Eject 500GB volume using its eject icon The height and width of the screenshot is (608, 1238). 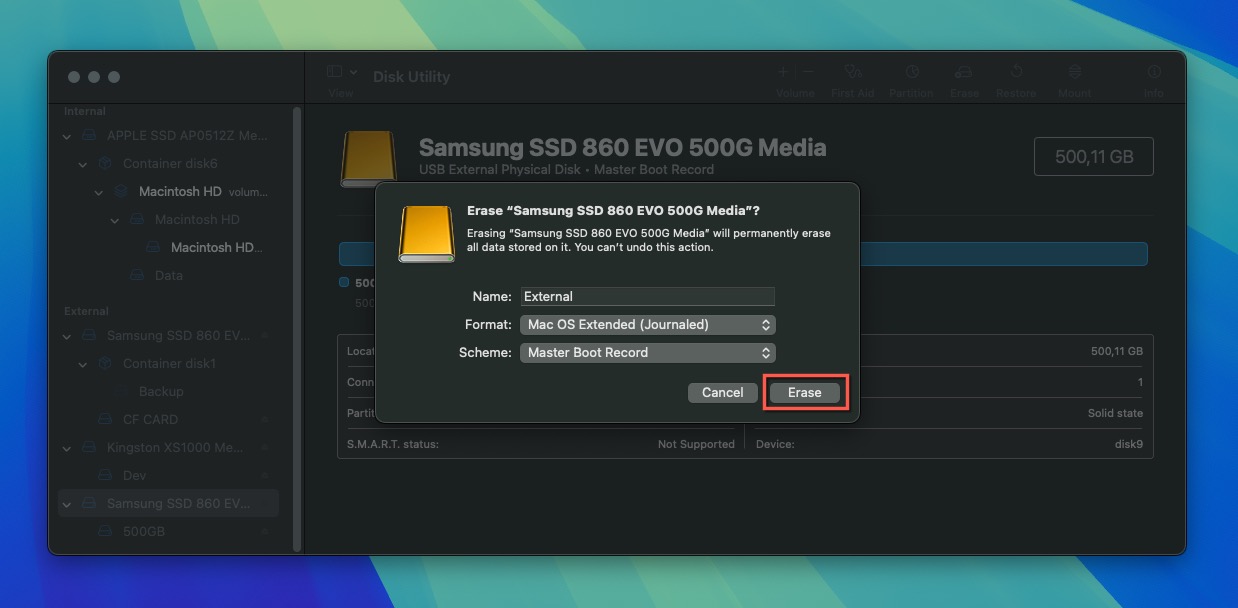(x=265, y=531)
